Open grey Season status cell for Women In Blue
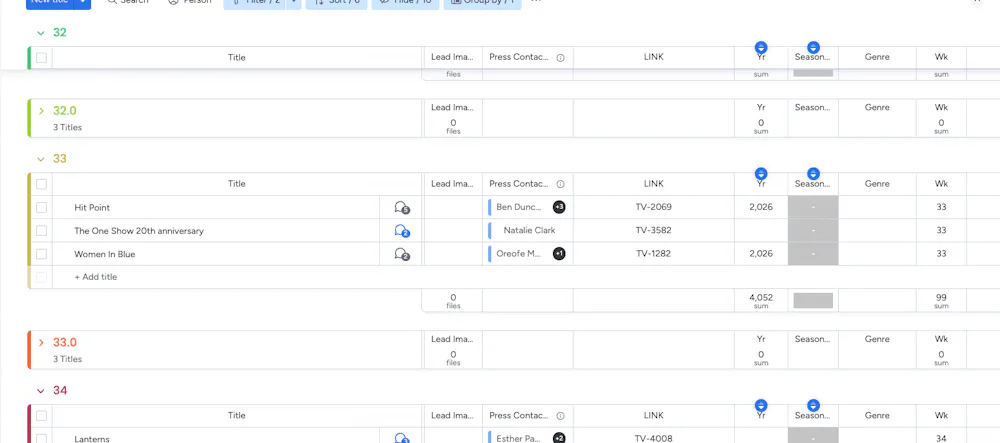The image size is (1000, 443). [813, 254]
